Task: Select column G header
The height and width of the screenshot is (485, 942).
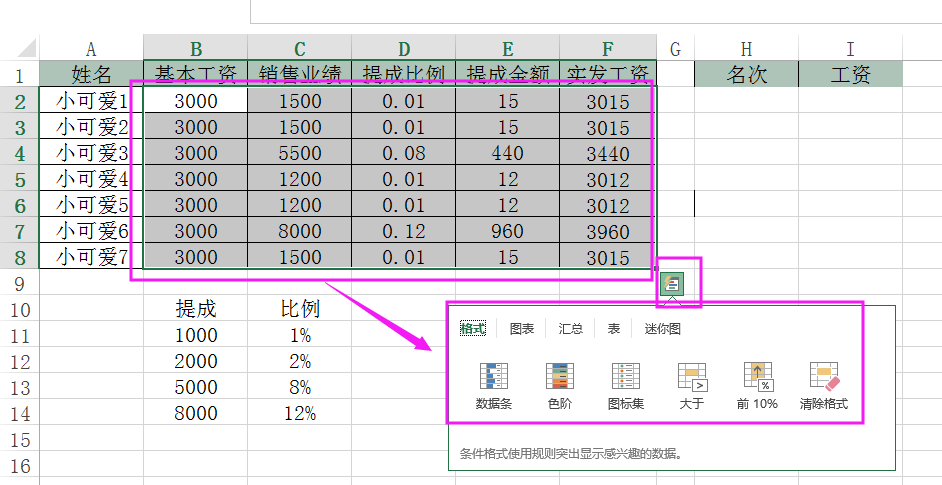Action: pos(675,49)
